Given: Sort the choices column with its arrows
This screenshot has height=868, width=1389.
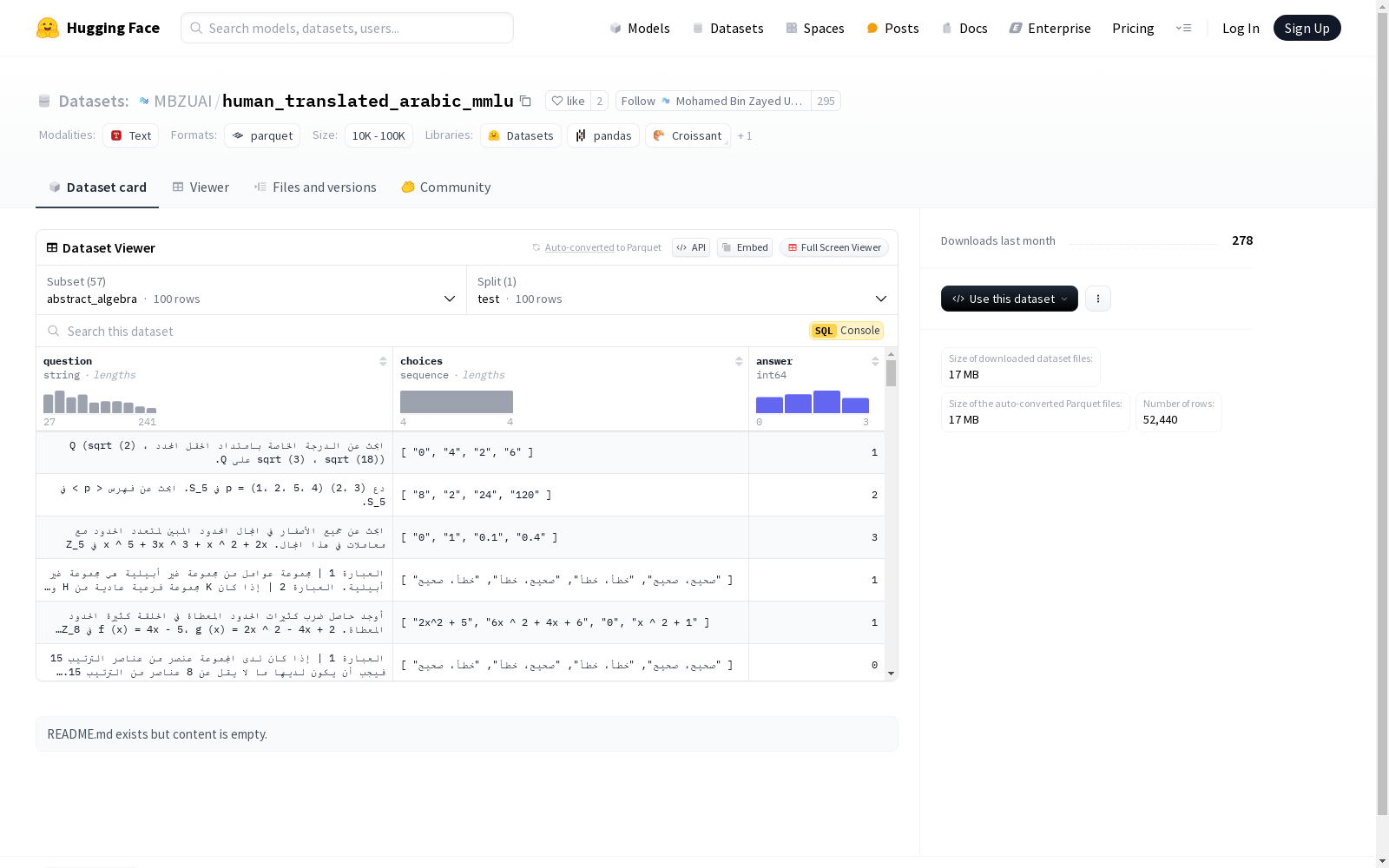Looking at the screenshot, I should [739, 361].
